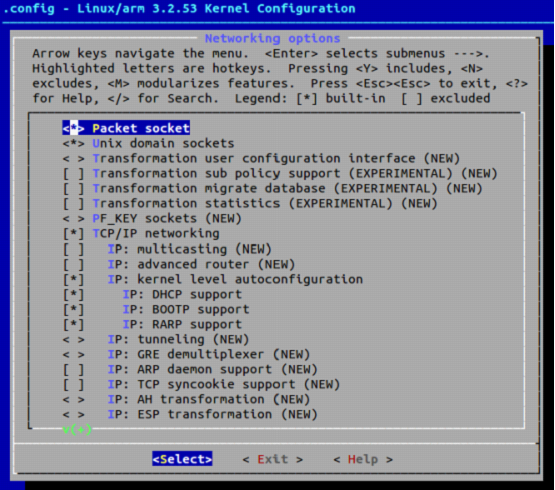Viewport: 555px width, 490px height.
Task: Click the Networking options menu title
Action: [x=273, y=38]
